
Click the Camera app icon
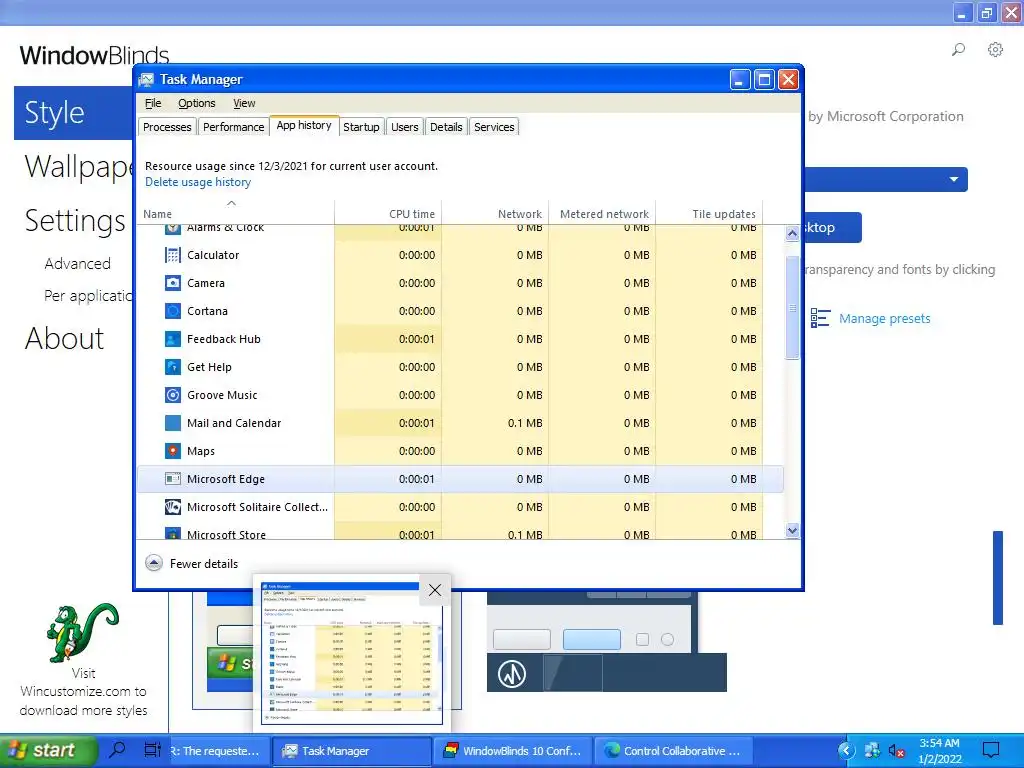coord(172,283)
